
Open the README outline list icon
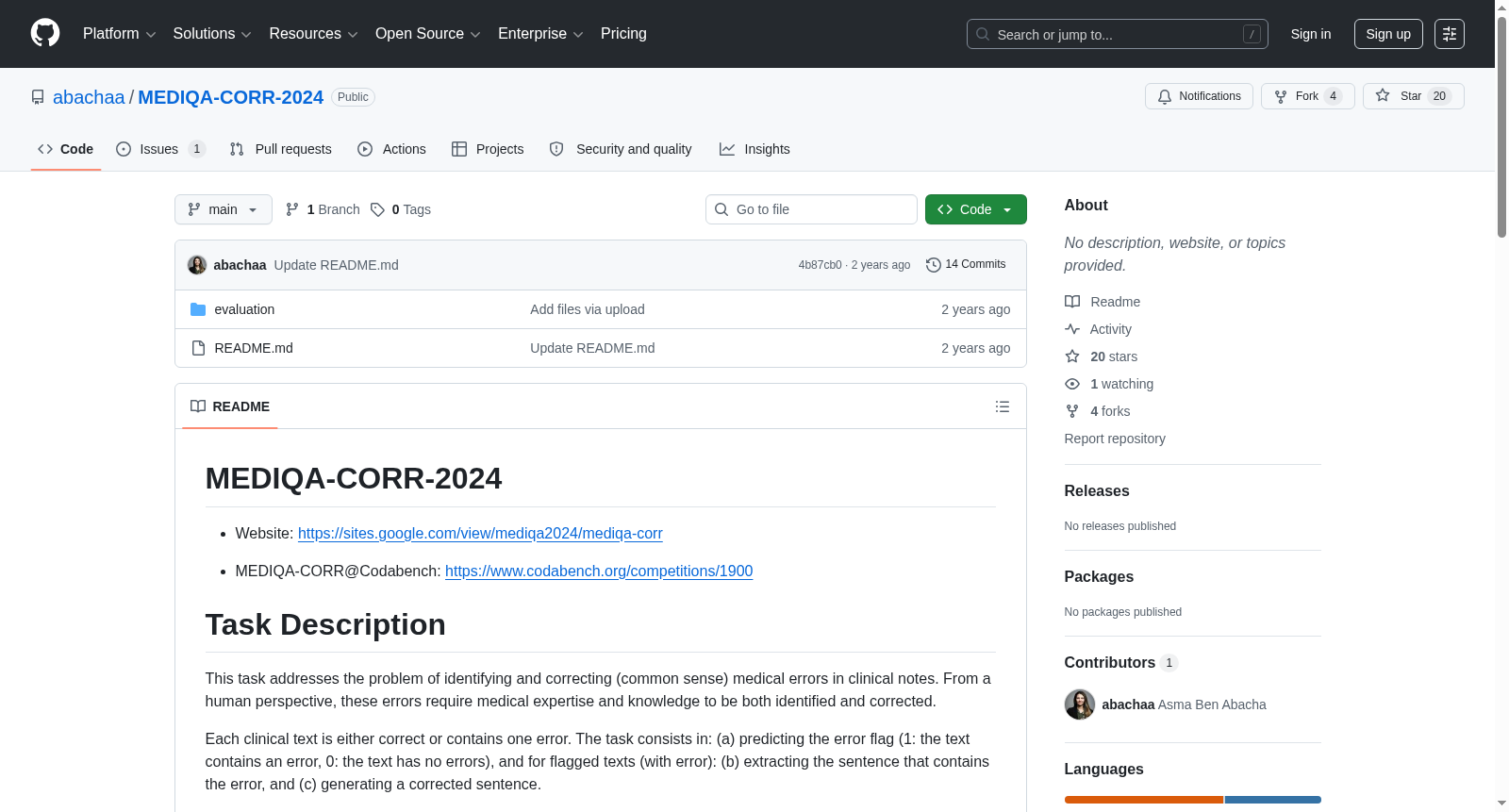click(x=1003, y=406)
